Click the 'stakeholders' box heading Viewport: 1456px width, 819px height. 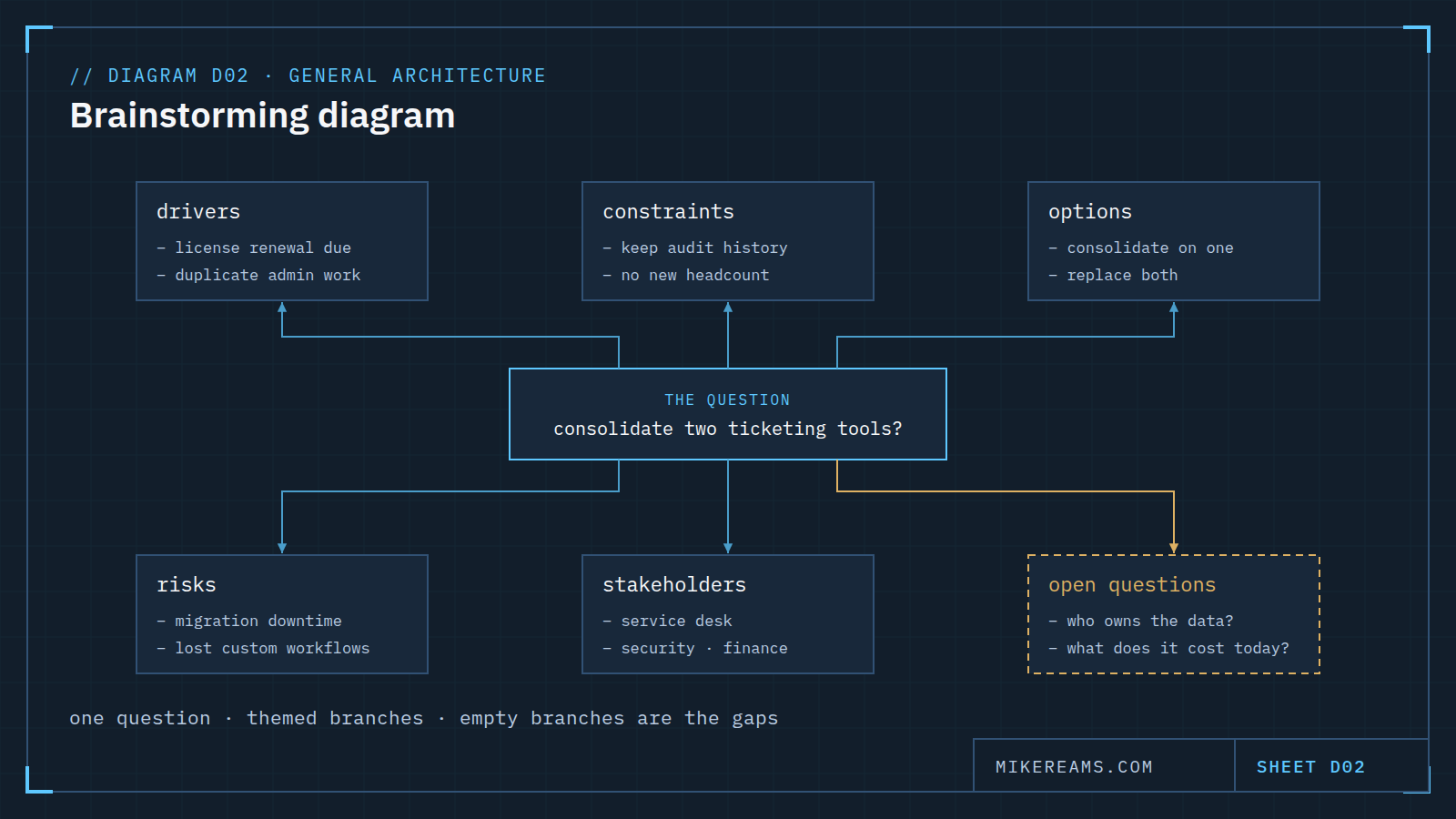click(x=674, y=585)
